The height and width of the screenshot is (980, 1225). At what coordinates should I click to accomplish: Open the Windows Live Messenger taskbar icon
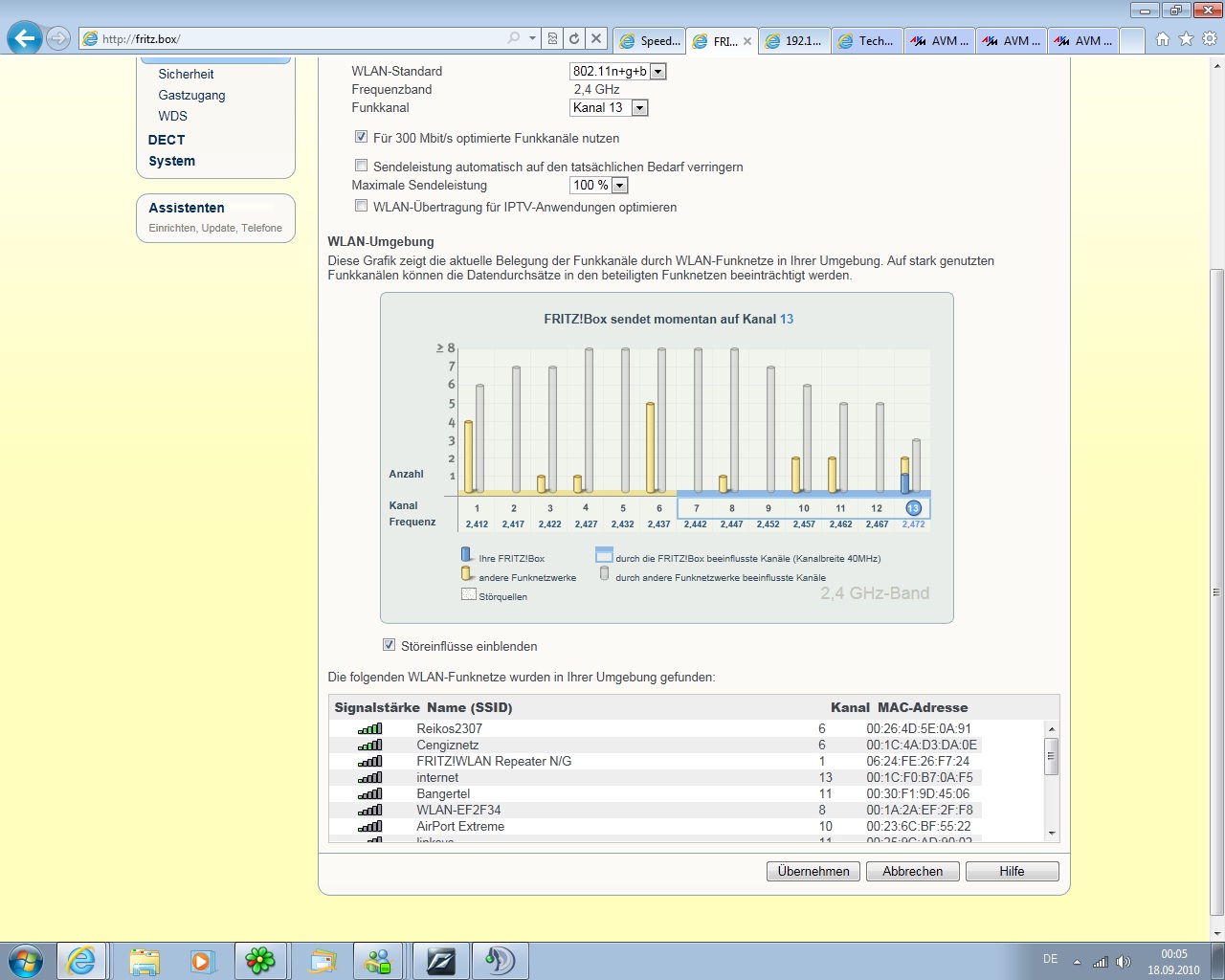(378, 961)
